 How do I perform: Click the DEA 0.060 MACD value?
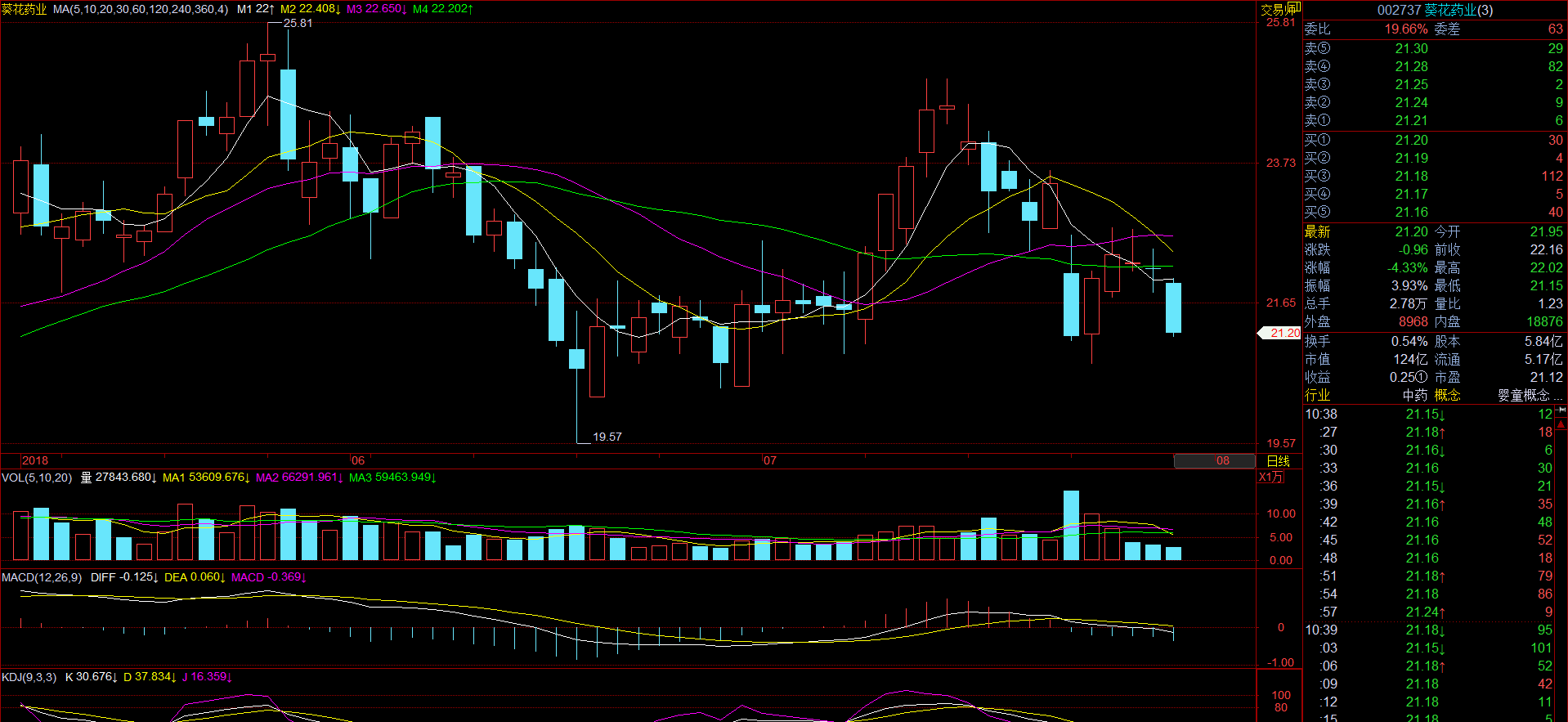195,577
